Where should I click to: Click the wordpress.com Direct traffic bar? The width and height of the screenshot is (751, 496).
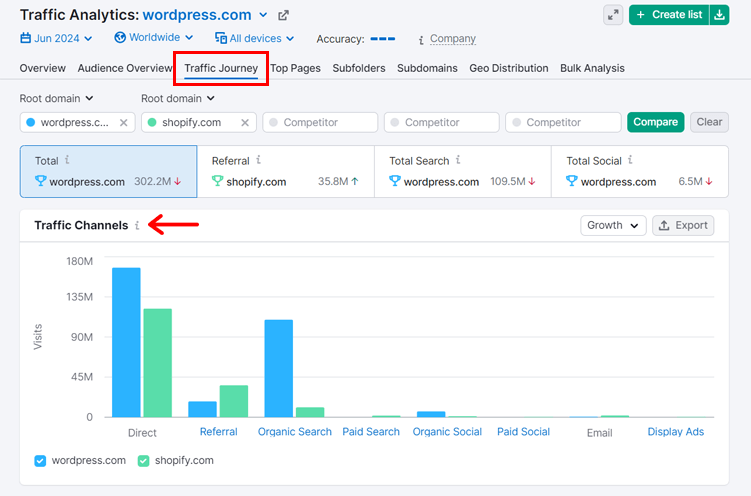(x=126, y=342)
